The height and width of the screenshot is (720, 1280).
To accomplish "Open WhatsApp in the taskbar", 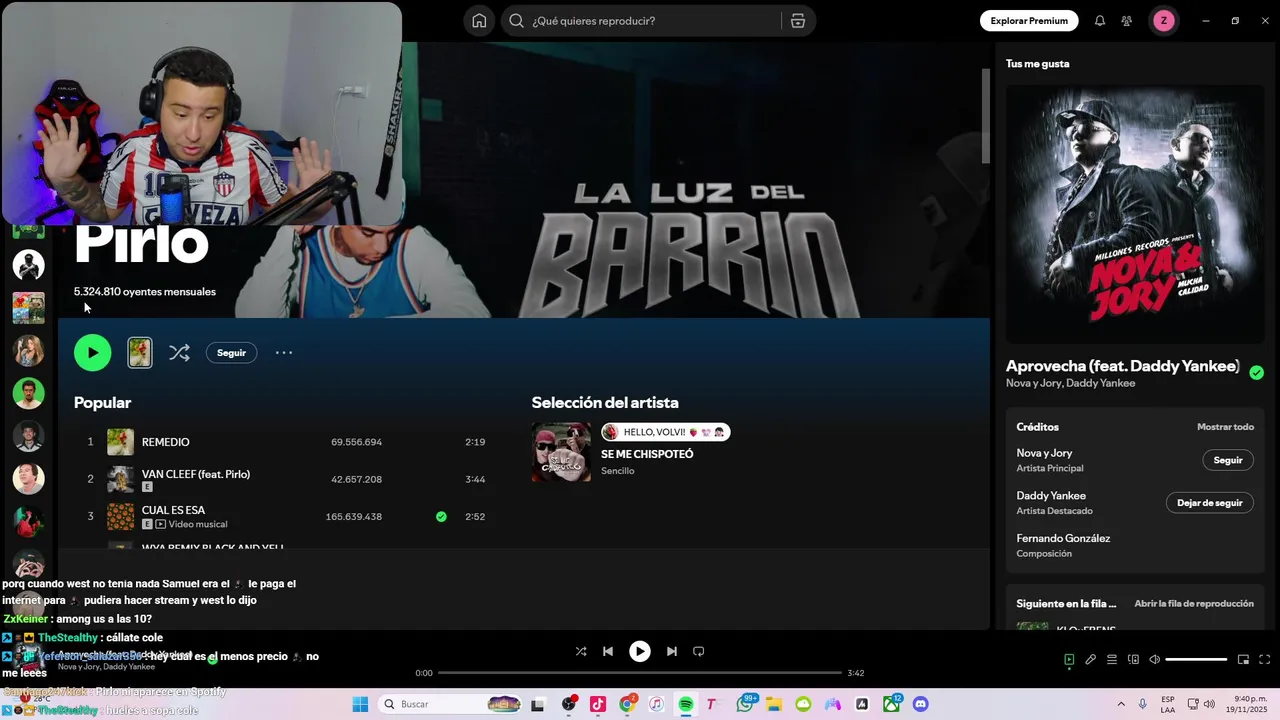I will click(x=745, y=705).
